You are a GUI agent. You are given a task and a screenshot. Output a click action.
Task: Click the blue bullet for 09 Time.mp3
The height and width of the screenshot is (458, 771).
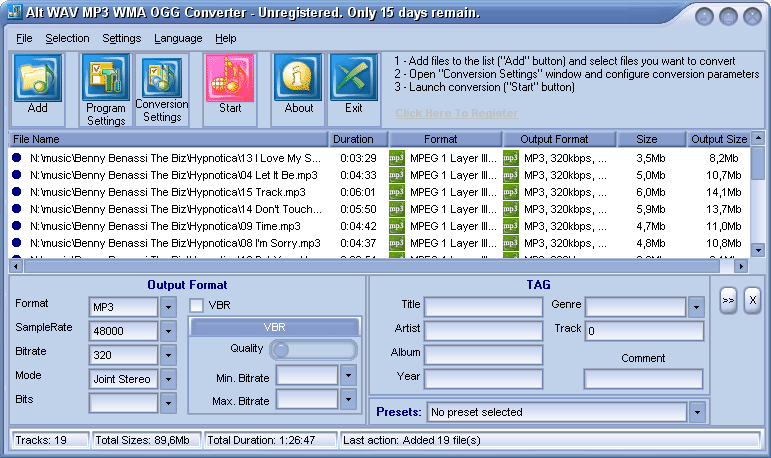coord(17,226)
